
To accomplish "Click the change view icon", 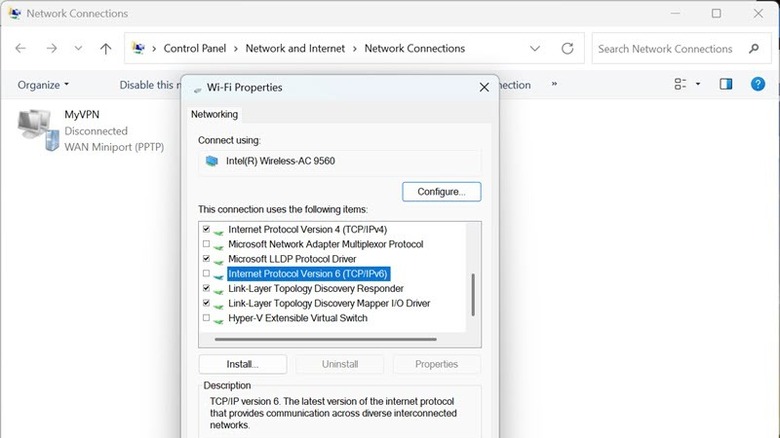I will (x=680, y=84).
